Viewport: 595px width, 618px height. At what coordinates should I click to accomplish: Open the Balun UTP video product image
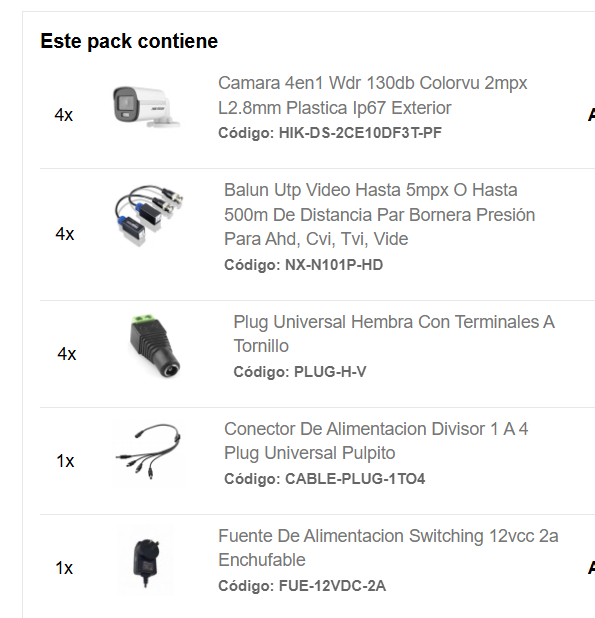[x=149, y=216]
